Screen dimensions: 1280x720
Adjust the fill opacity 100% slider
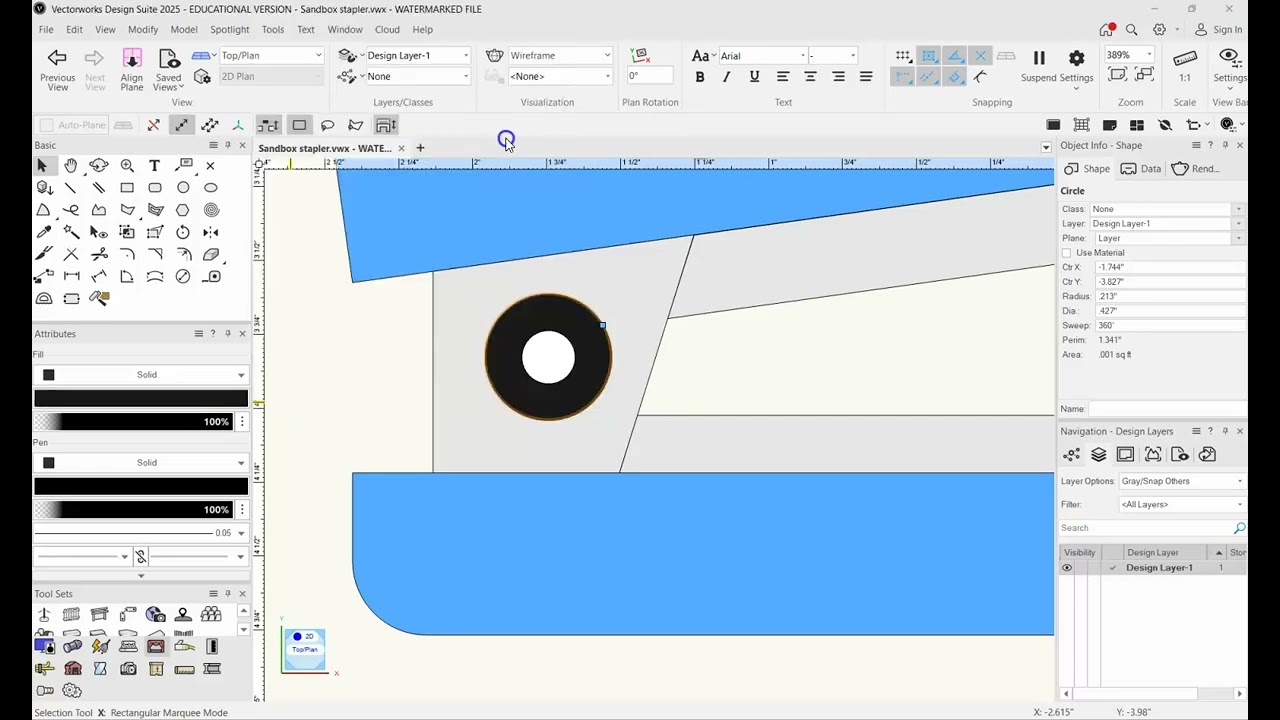point(134,422)
